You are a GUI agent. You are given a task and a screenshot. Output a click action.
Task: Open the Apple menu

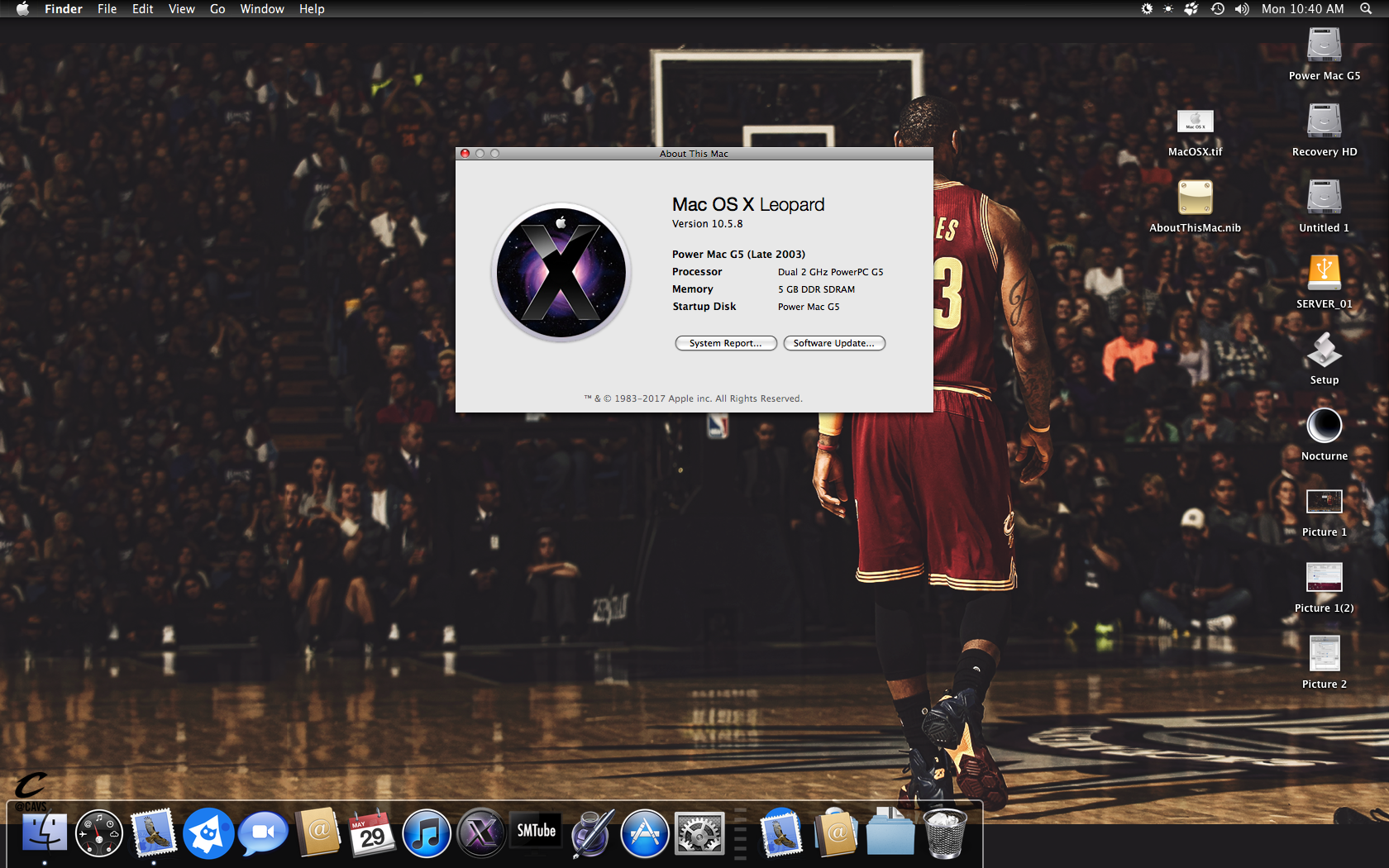[x=22, y=9]
